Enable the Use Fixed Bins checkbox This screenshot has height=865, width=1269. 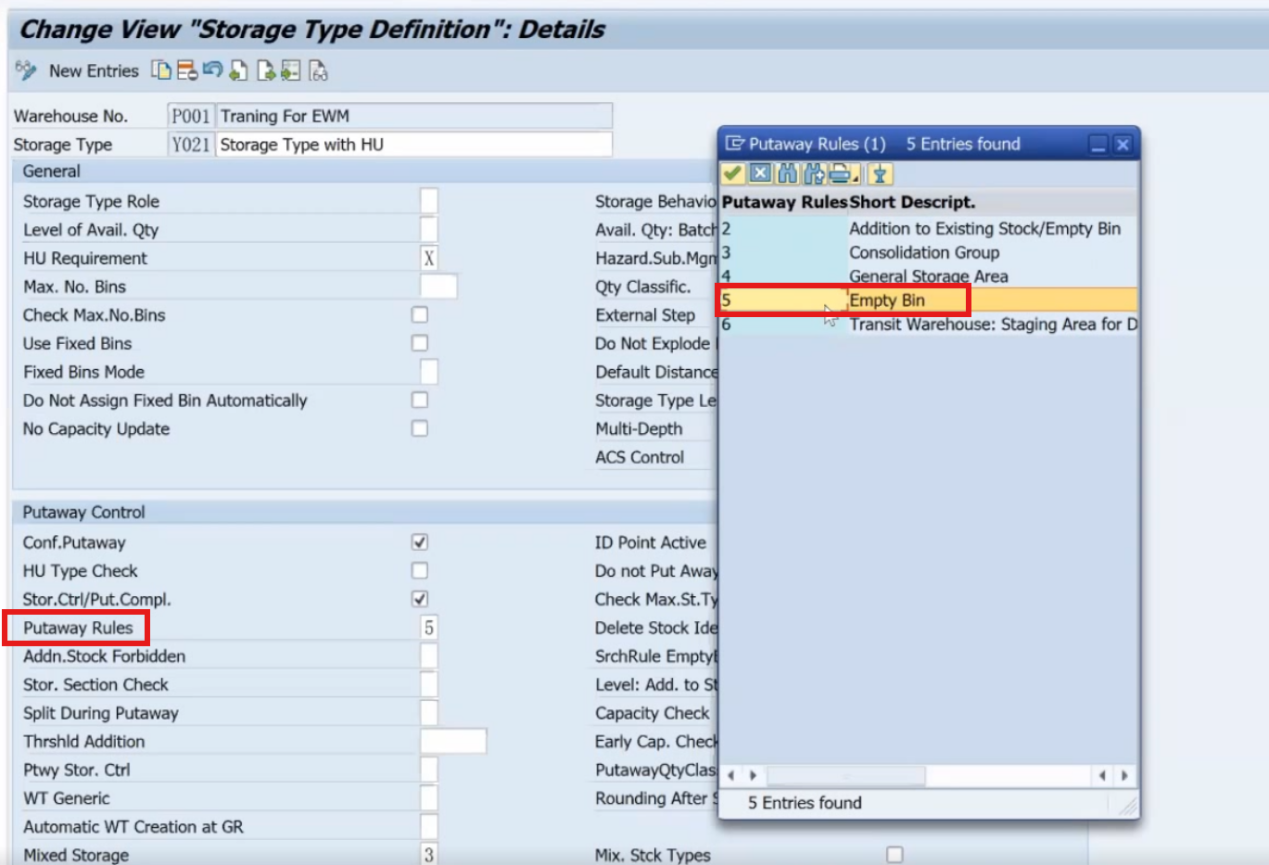pos(420,343)
